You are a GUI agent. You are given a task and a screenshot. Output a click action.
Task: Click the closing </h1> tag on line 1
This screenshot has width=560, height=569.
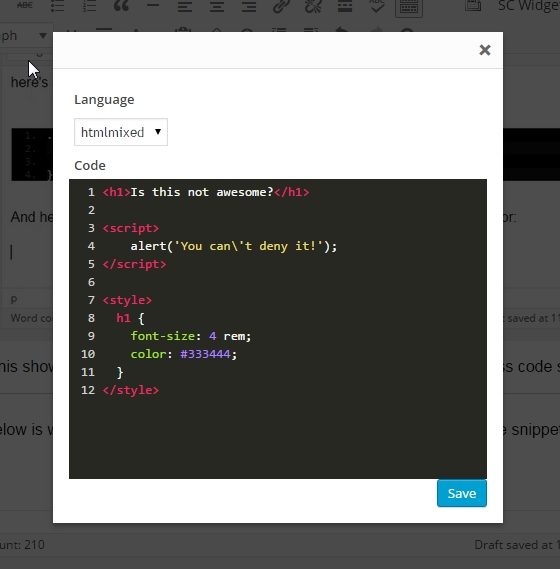(x=292, y=192)
